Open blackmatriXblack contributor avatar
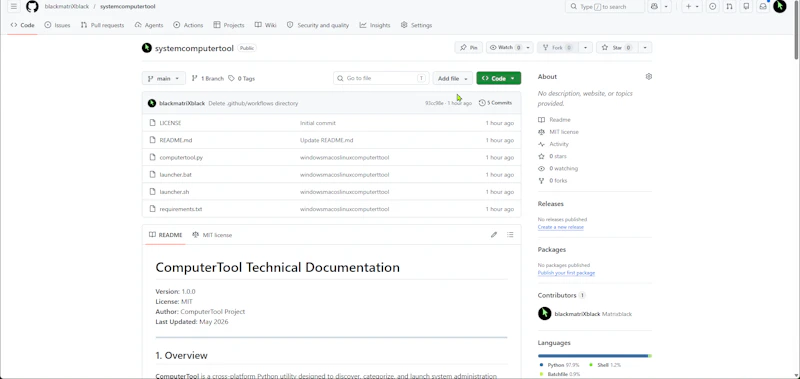This screenshot has width=800, height=379. click(x=544, y=314)
